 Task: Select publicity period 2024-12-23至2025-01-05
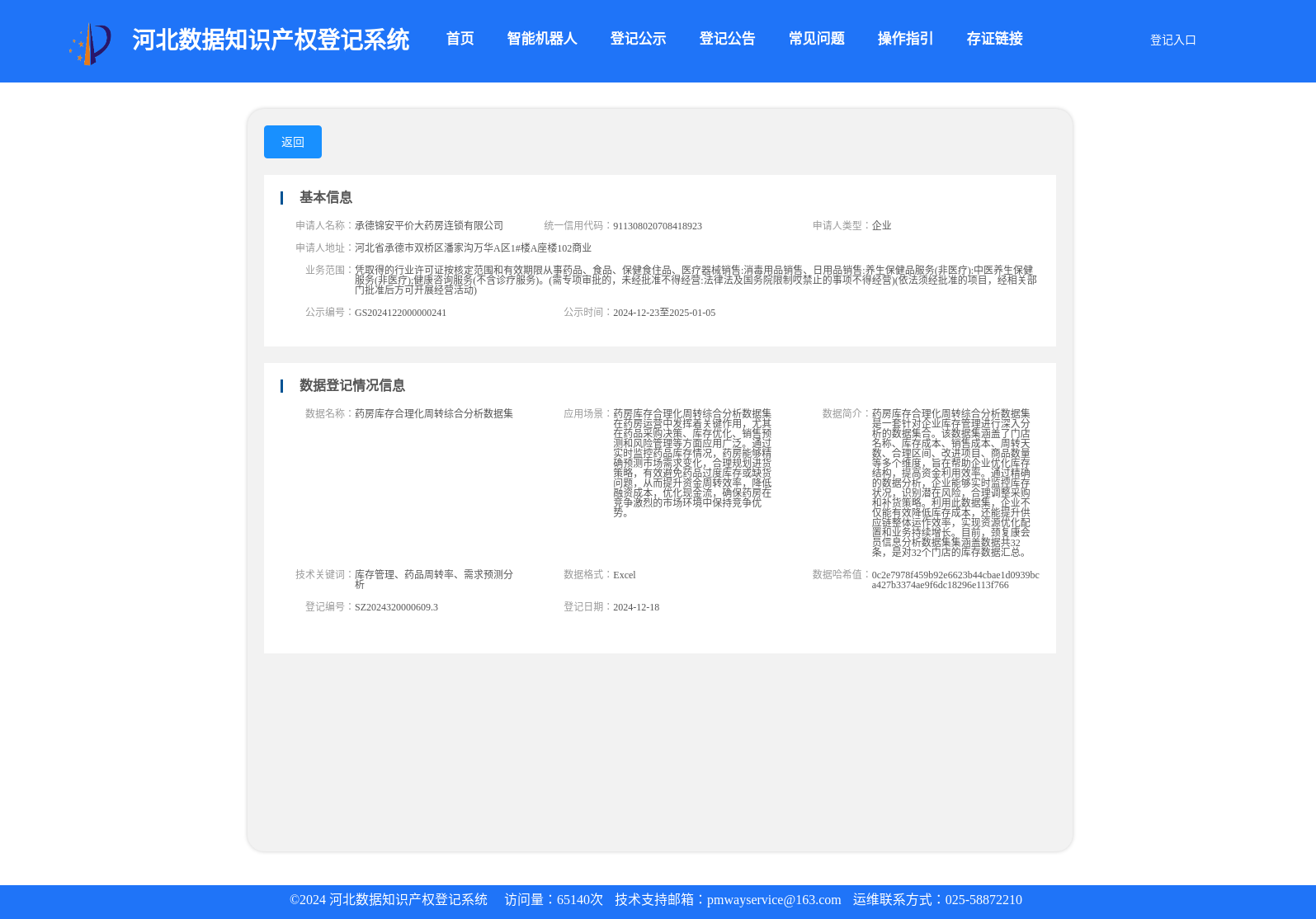(x=664, y=313)
